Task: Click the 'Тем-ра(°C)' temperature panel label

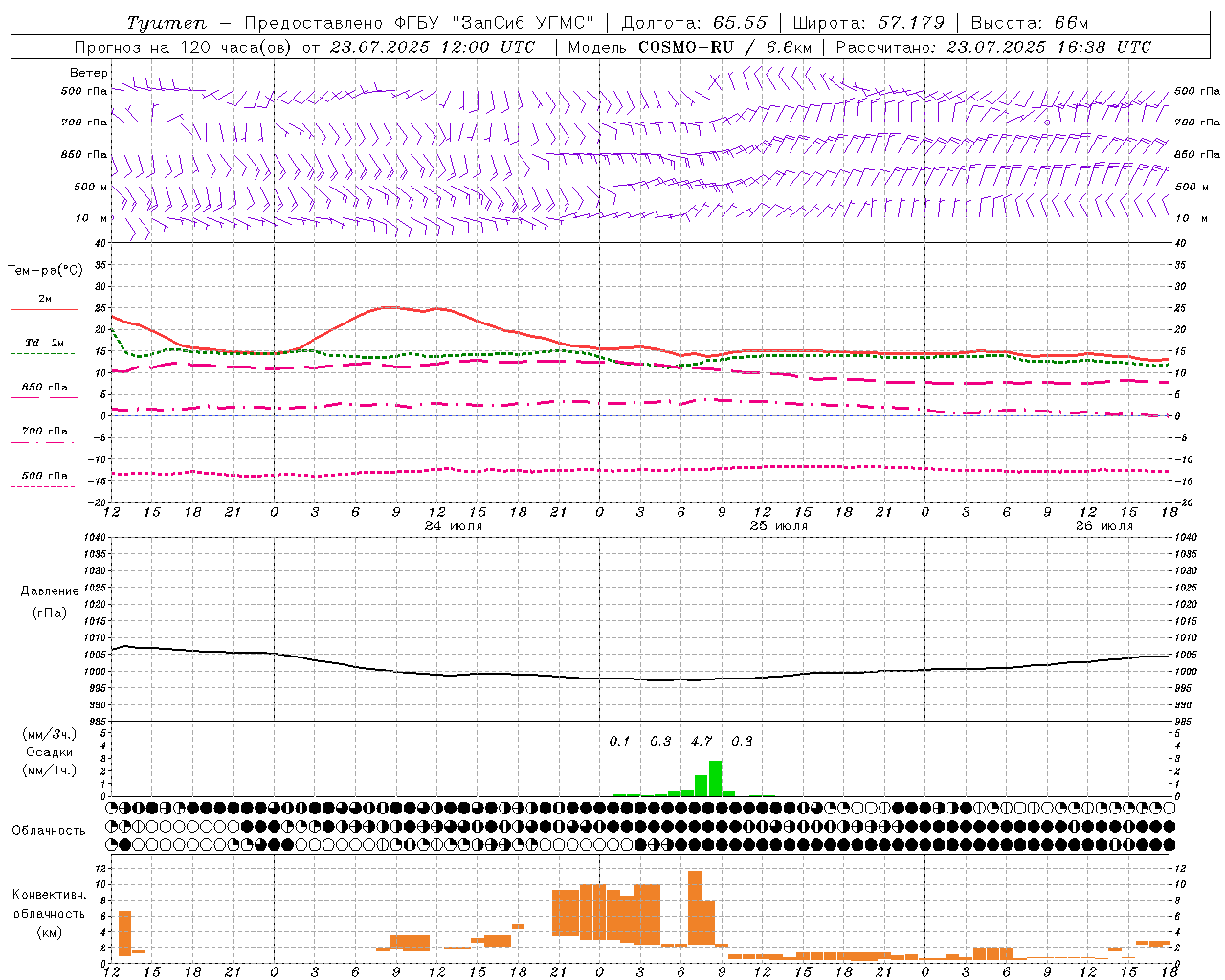Action: (45, 271)
